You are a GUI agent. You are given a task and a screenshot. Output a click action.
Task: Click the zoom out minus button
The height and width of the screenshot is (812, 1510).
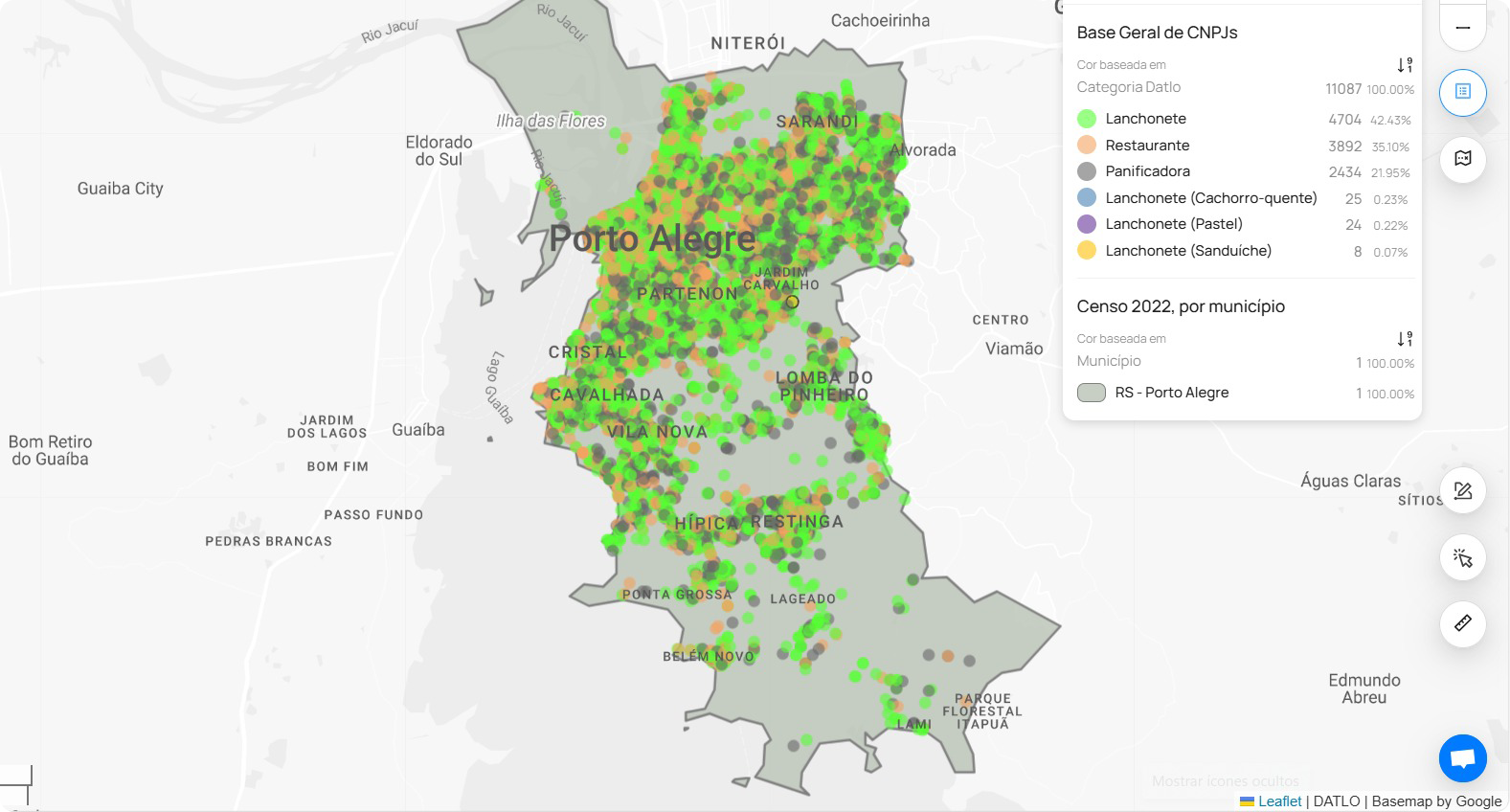coord(1462,28)
